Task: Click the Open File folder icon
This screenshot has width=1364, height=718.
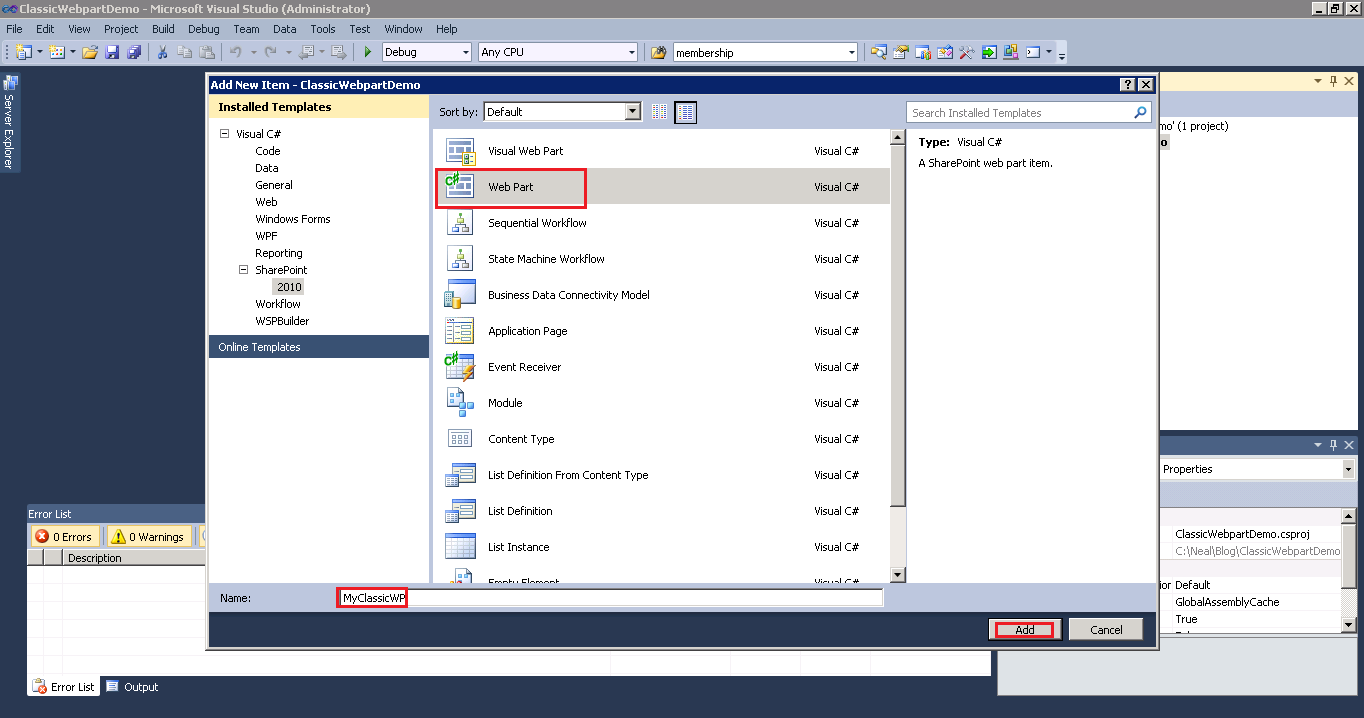Action: point(89,52)
